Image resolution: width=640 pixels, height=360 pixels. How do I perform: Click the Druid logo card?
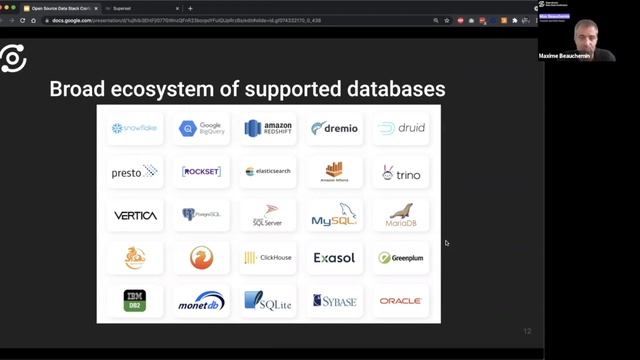point(401,129)
